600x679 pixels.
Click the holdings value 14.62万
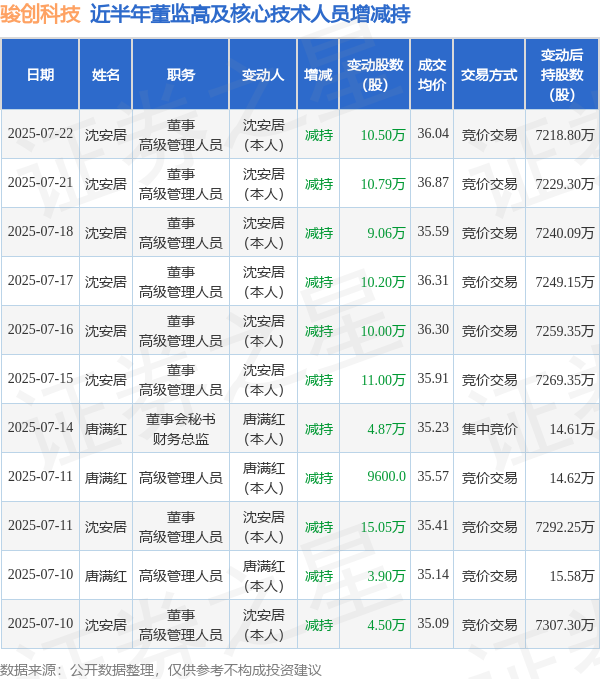coord(572,478)
